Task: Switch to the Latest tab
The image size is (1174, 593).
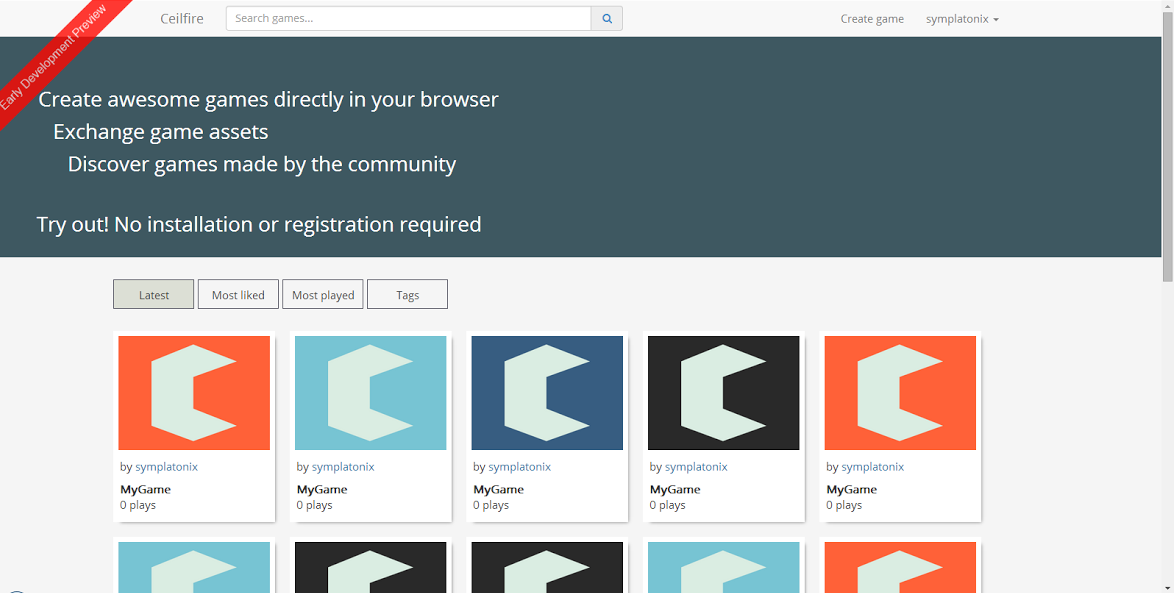Action: pos(153,295)
